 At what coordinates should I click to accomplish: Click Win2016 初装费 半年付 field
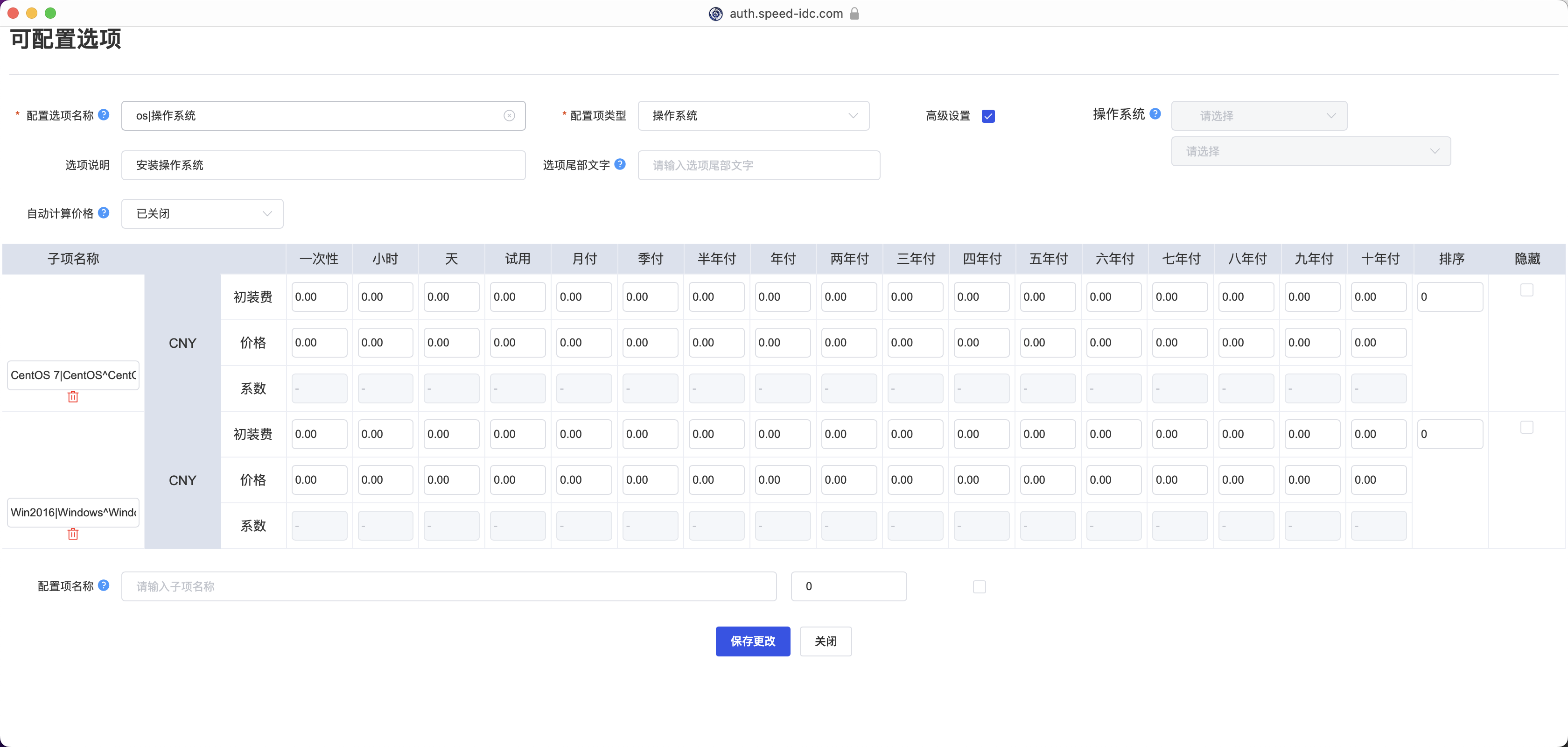tap(716, 434)
